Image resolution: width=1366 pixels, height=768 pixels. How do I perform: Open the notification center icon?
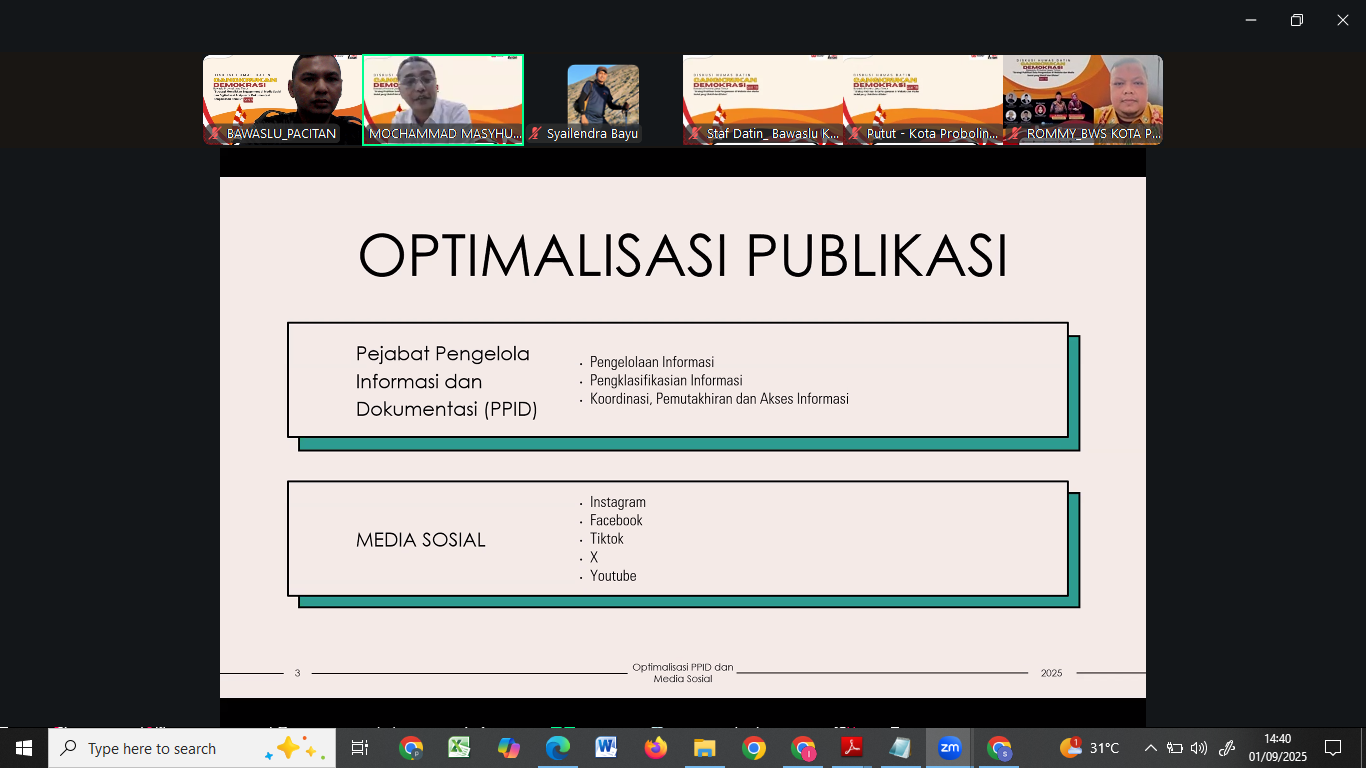1333,748
